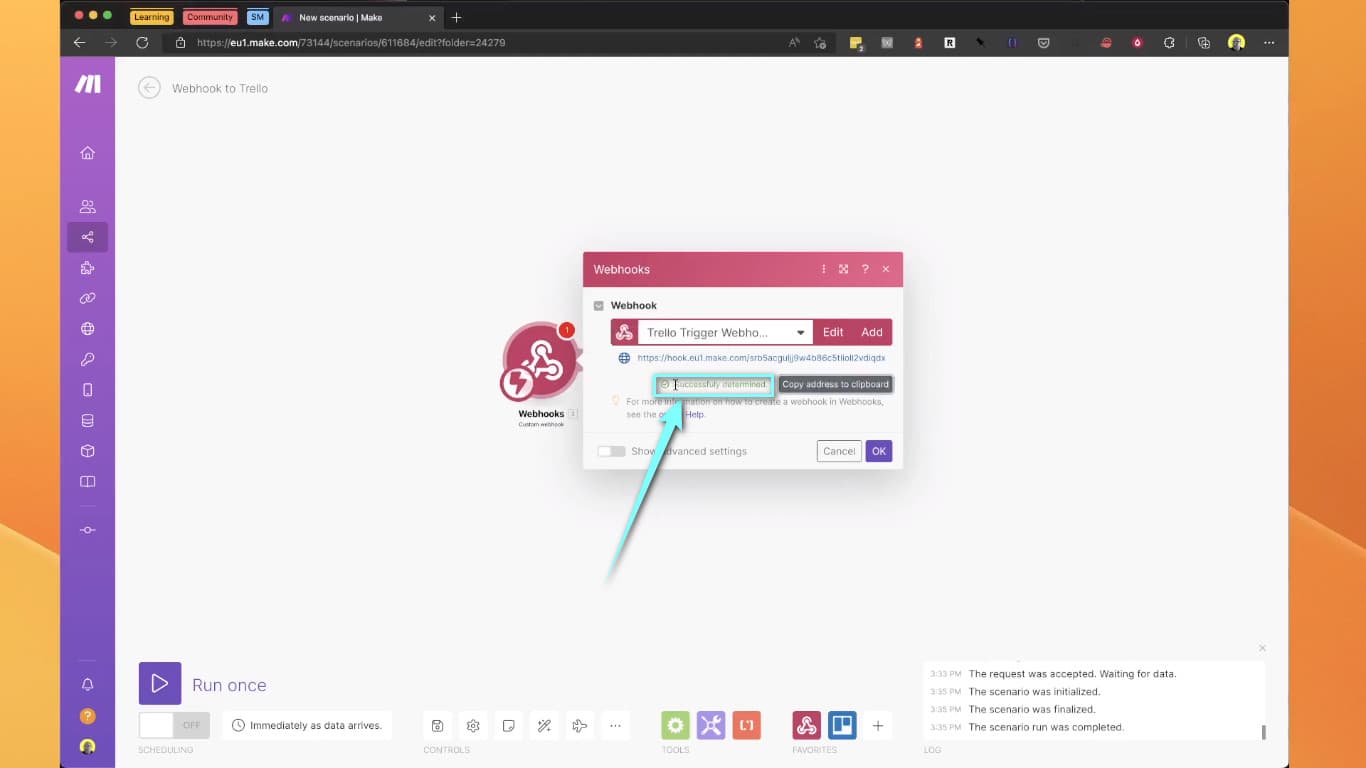Screen dimensions: 1366x768
Task: Click Cancel in the Webhooks dialog
Action: pyautogui.click(x=839, y=451)
